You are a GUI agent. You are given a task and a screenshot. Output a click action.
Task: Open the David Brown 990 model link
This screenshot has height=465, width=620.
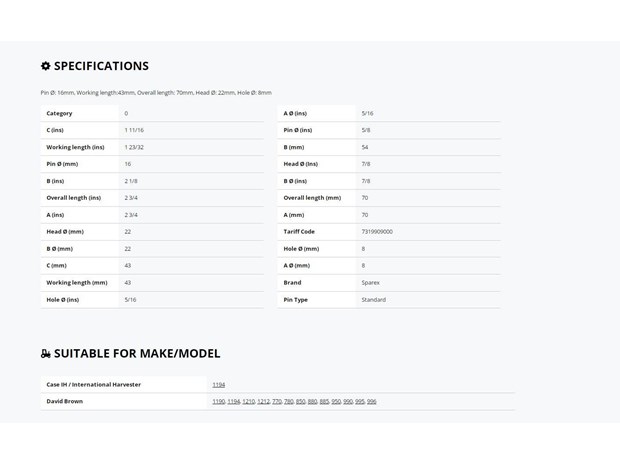(348, 402)
